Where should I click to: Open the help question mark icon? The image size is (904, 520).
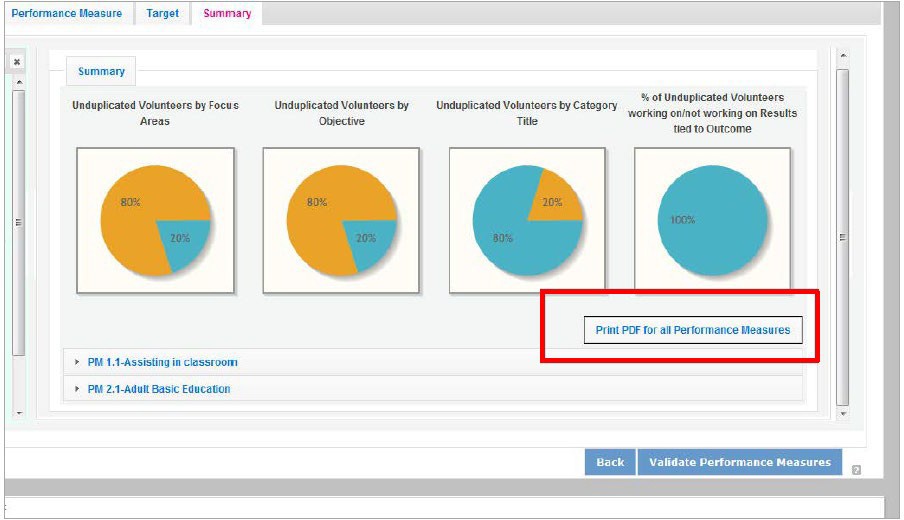tap(856, 470)
